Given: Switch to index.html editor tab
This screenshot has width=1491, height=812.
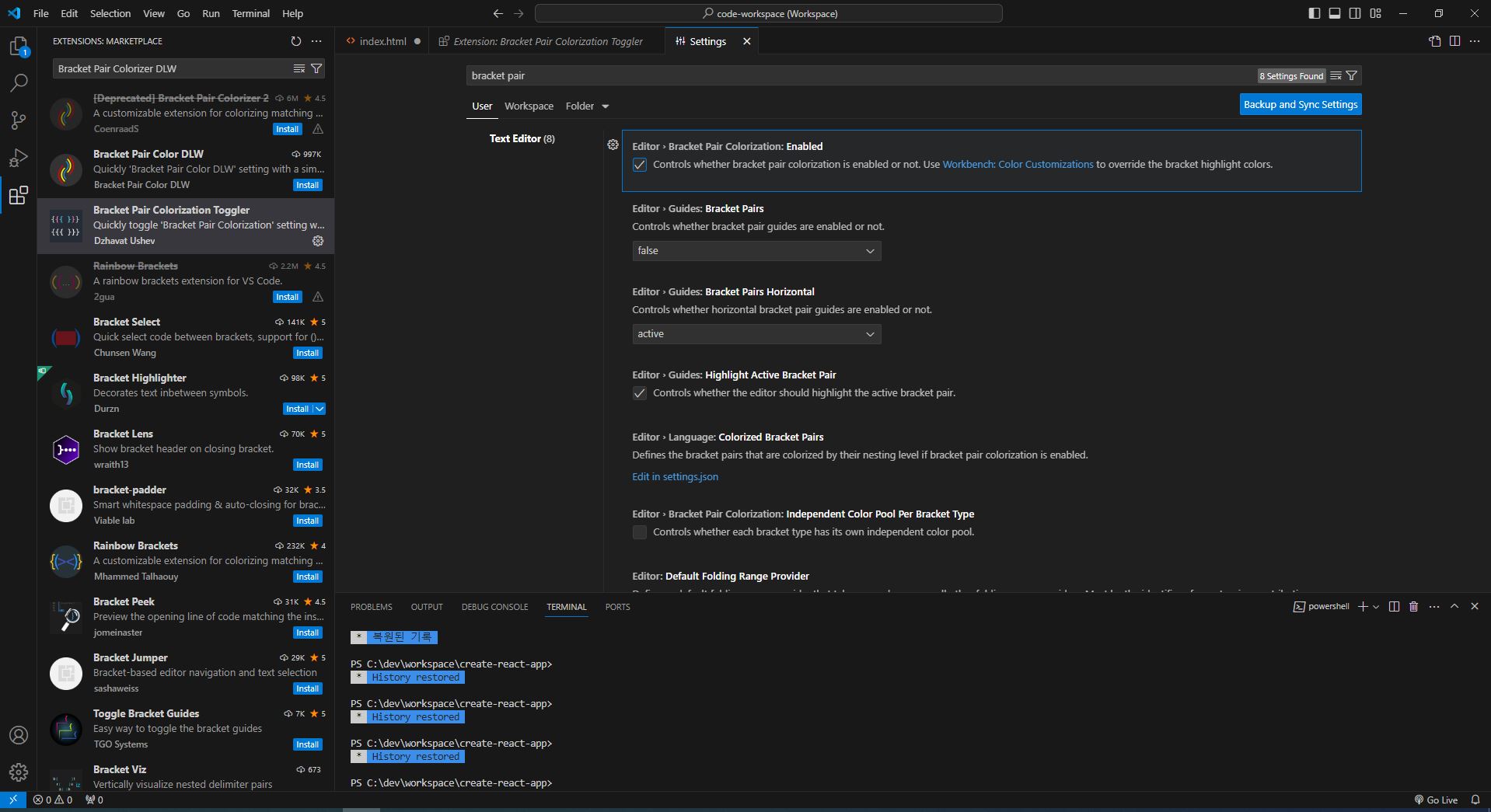Looking at the screenshot, I should tap(383, 41).
